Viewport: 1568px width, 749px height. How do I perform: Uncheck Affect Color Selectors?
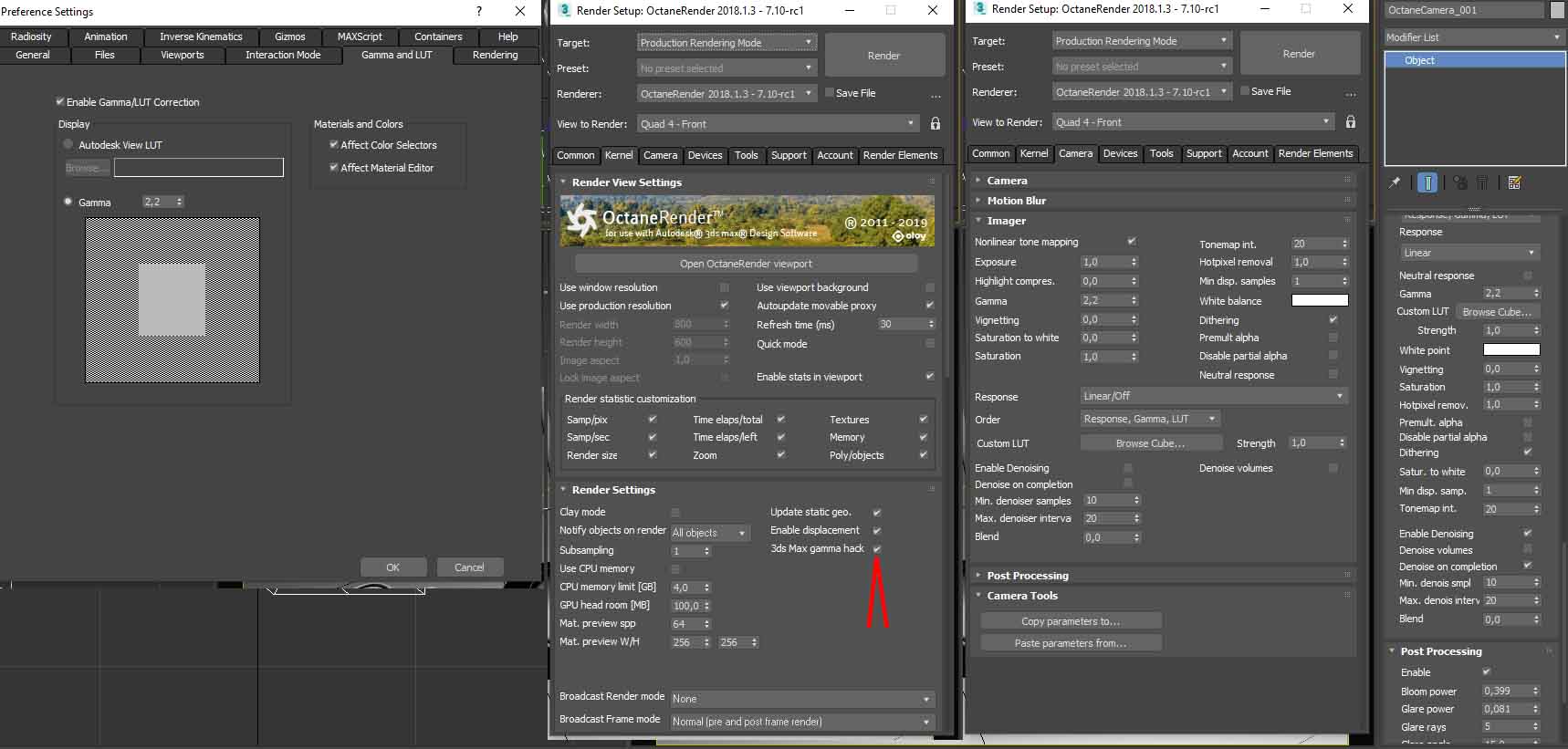pyautogui.click(x=334, y=145)
